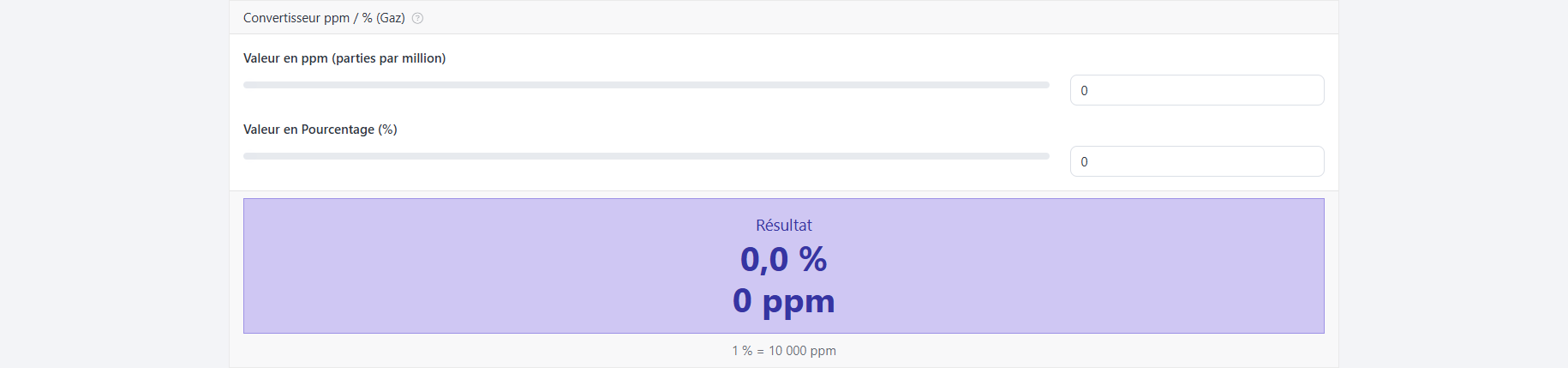1568x368 pixels.
Task: Set ppm slider to its far left end
Action: click(246, 85)
